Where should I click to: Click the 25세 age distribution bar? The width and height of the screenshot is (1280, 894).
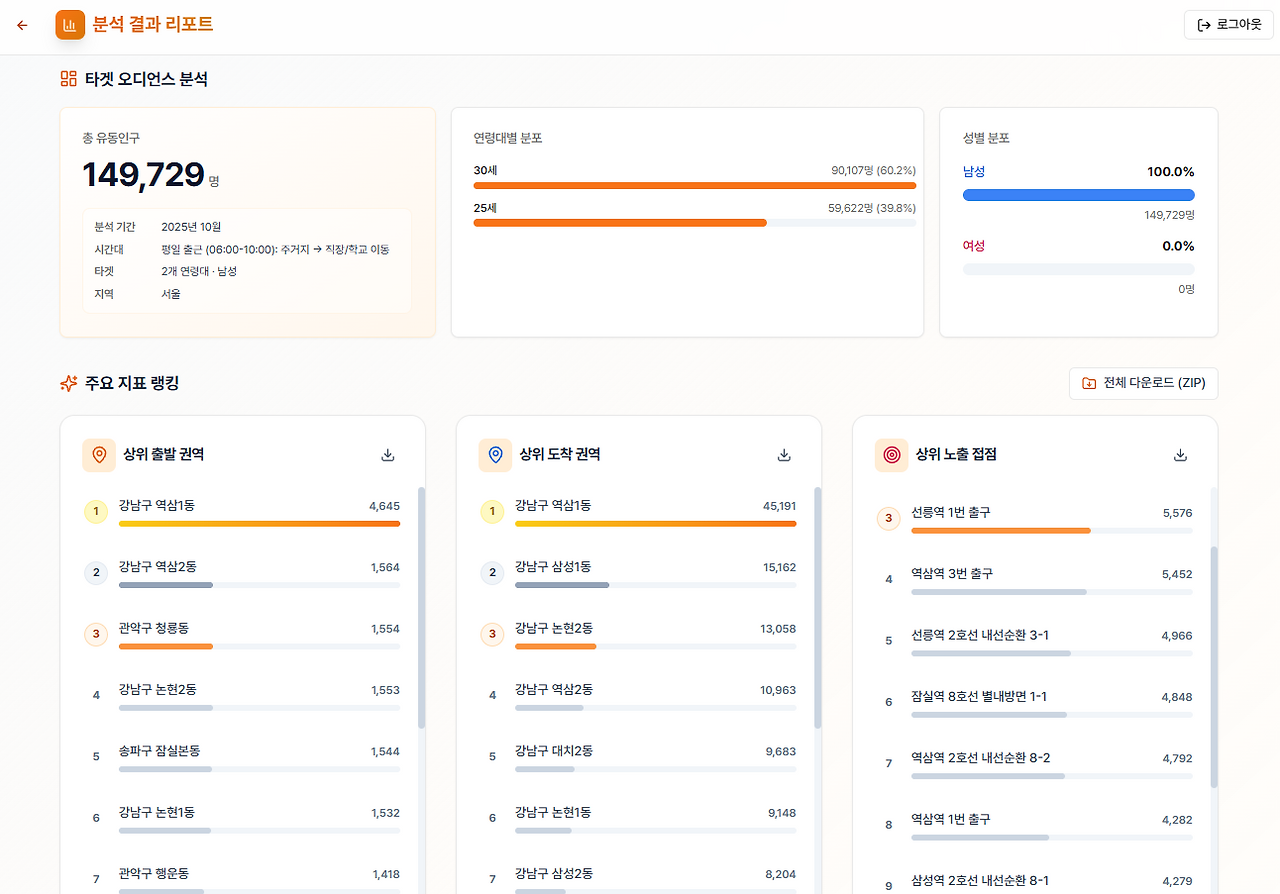pyautogui.click(x=695, y=223)
